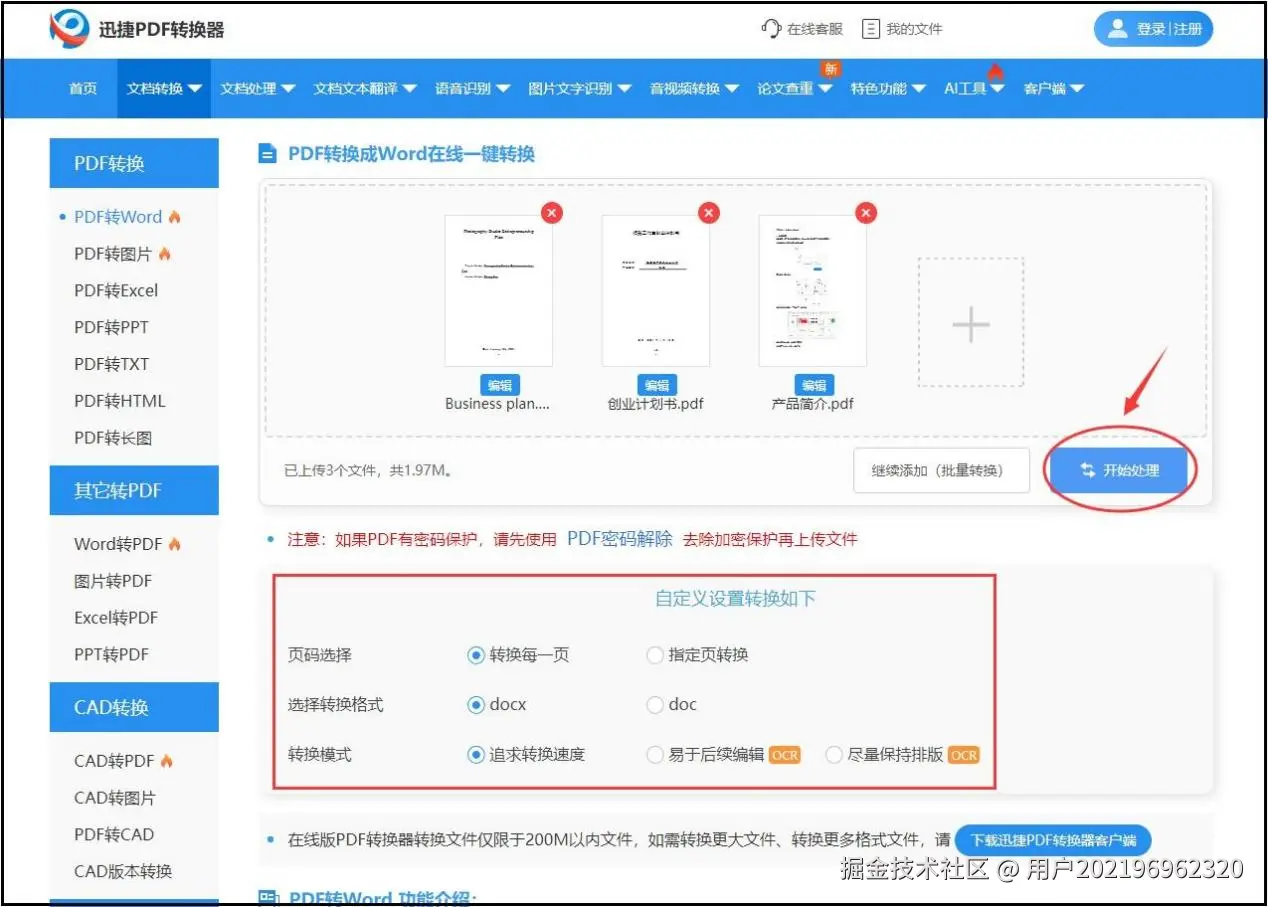Viewport: 1268px width, 907px height.
Task: Click OCR badge beside 尽量保持排版
Action: click(964, 755)
